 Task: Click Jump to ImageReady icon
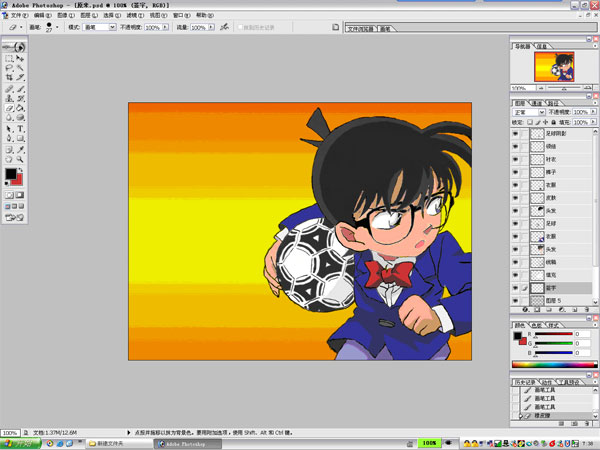pos(15,218)
